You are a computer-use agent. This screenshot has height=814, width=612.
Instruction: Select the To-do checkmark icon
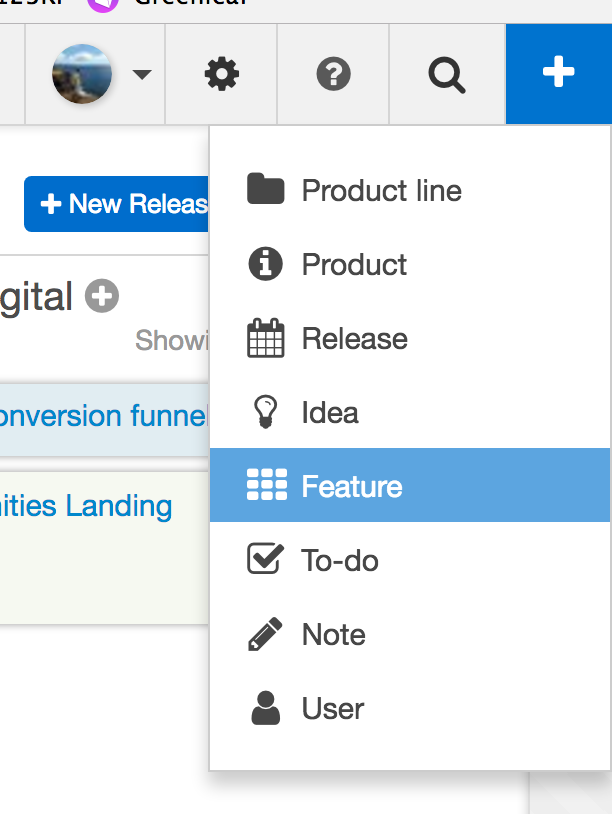pyautogui.click(x=265, y=559)
